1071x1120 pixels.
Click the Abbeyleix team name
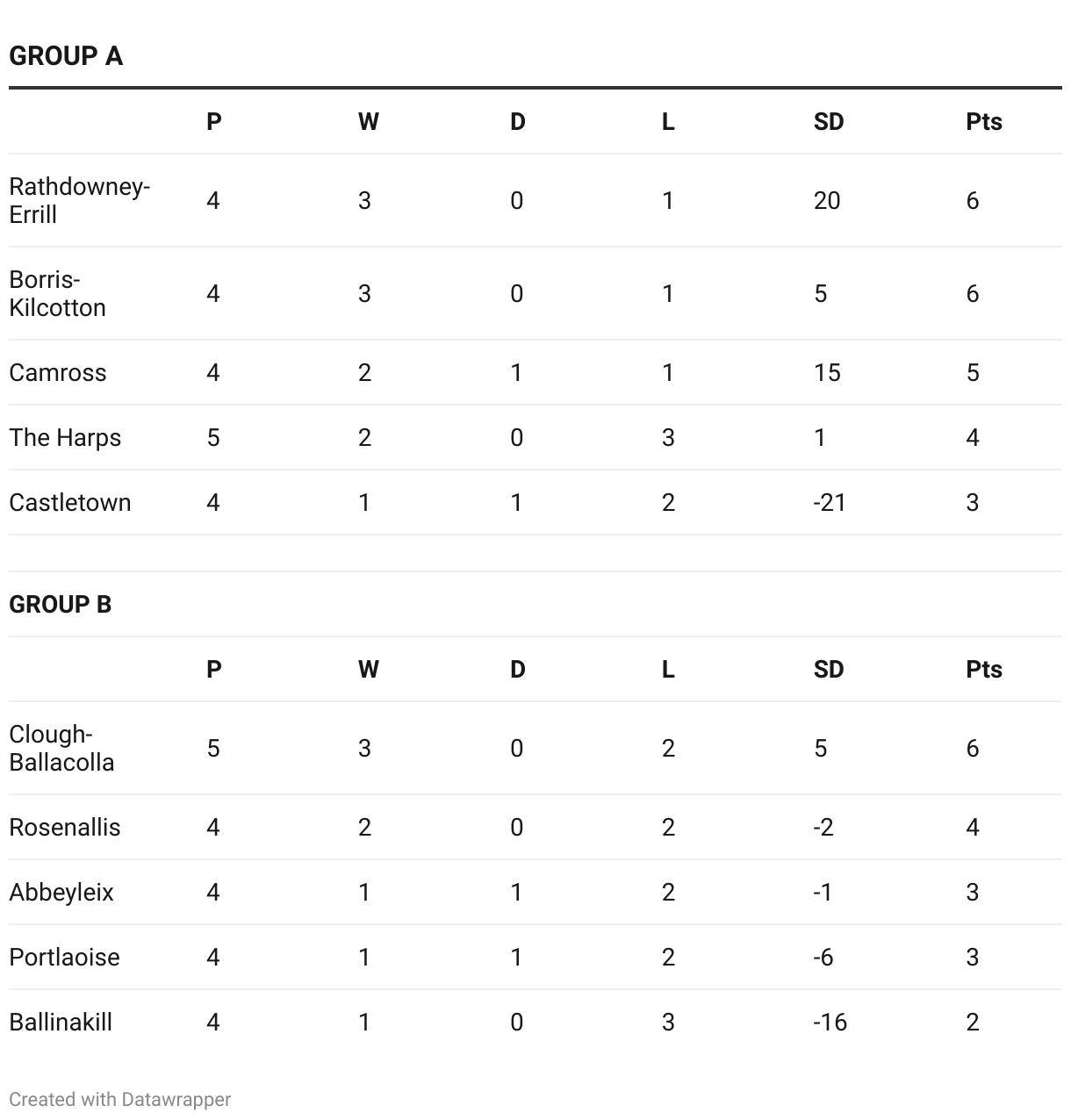click(x=61, y=892)
